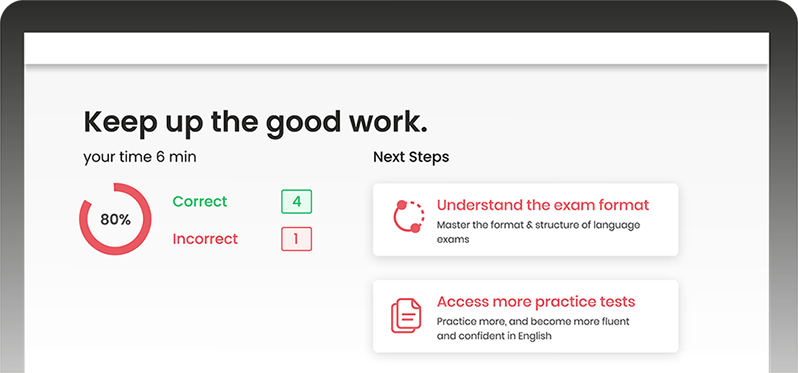Click the number 1 in red box

tap(296, 239)
